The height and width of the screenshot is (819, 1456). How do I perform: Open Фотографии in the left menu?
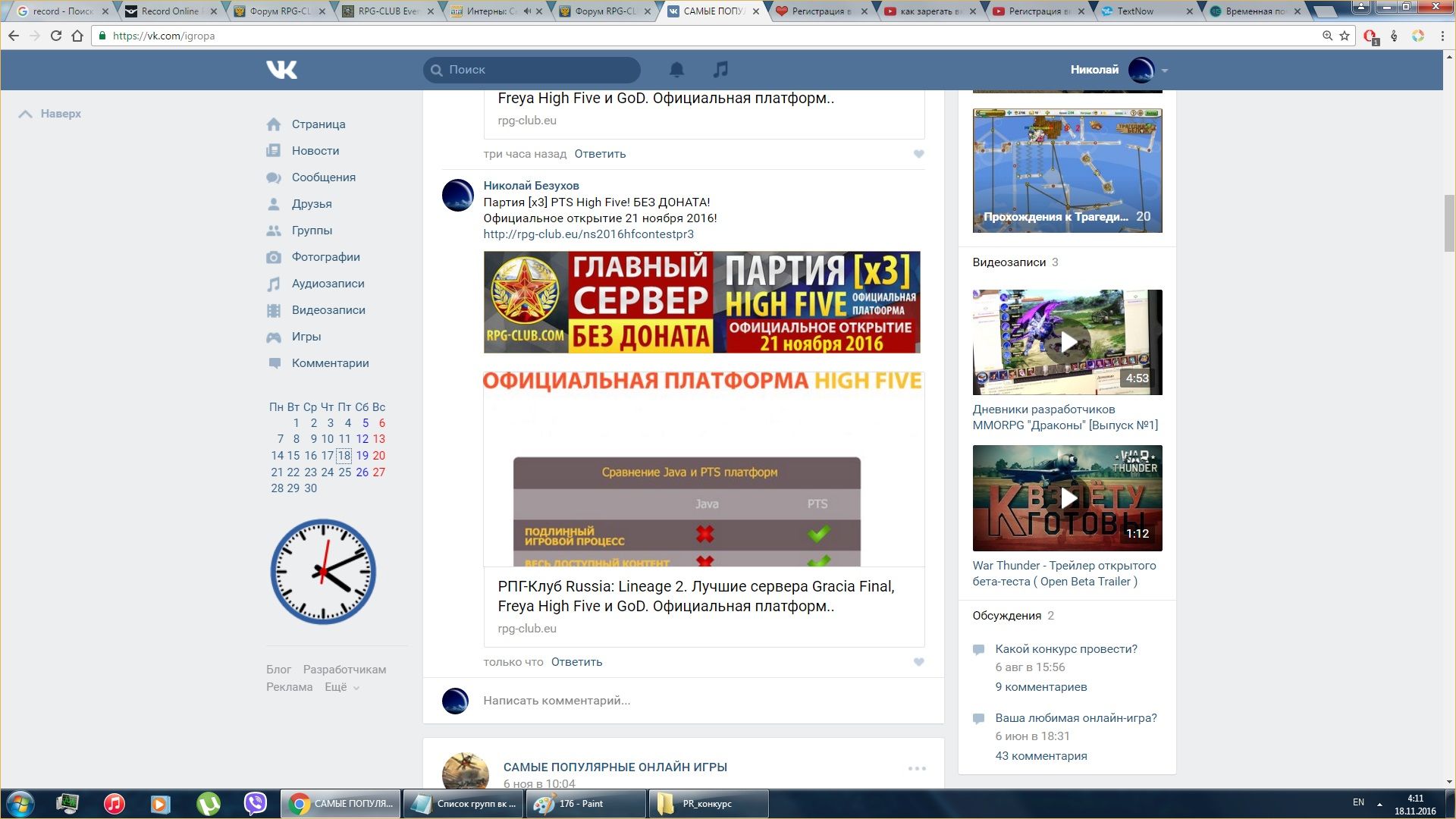point(326,257)
